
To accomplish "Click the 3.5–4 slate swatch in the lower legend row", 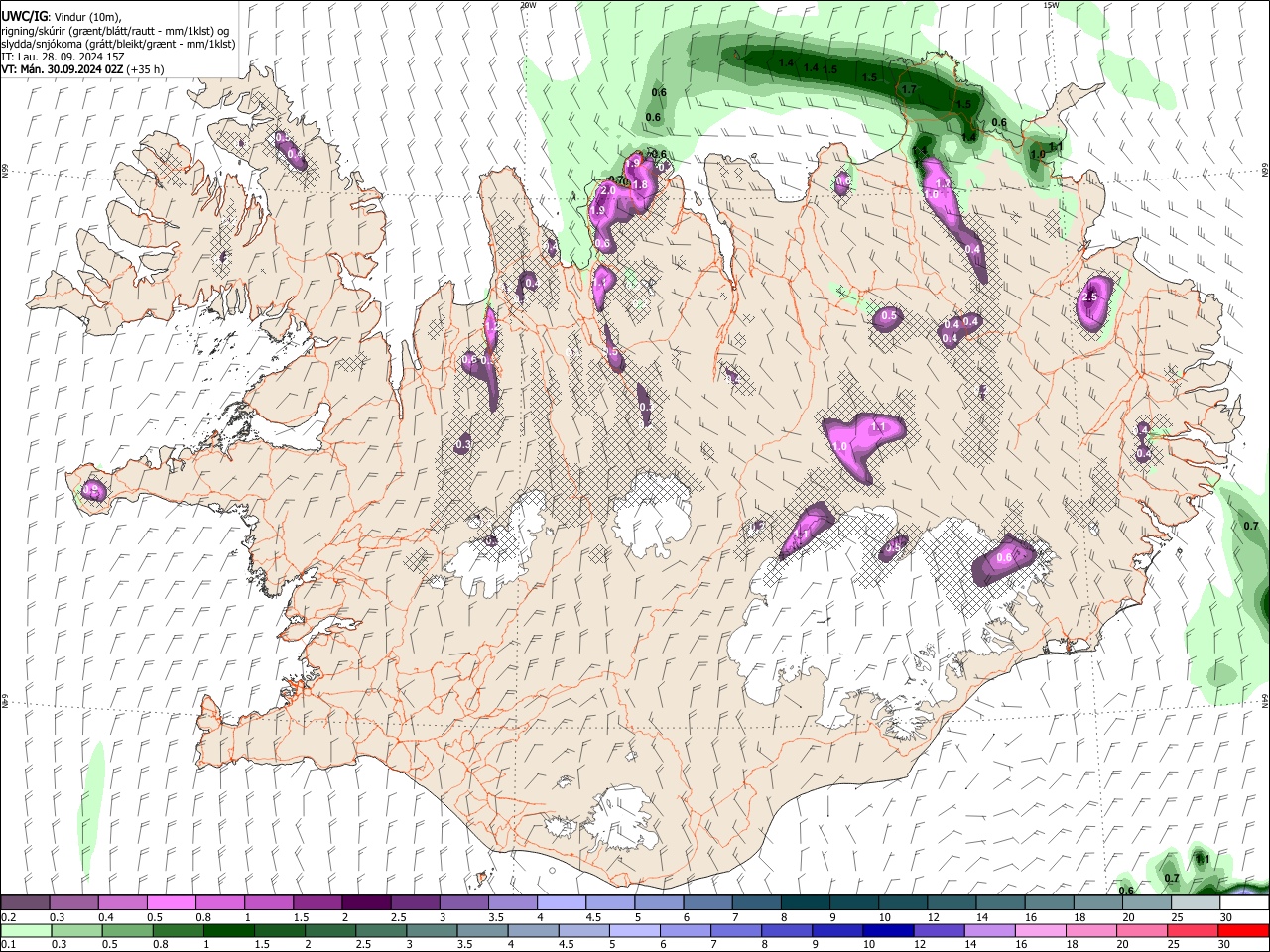I will pyautogui.click(x=483, y=930).
